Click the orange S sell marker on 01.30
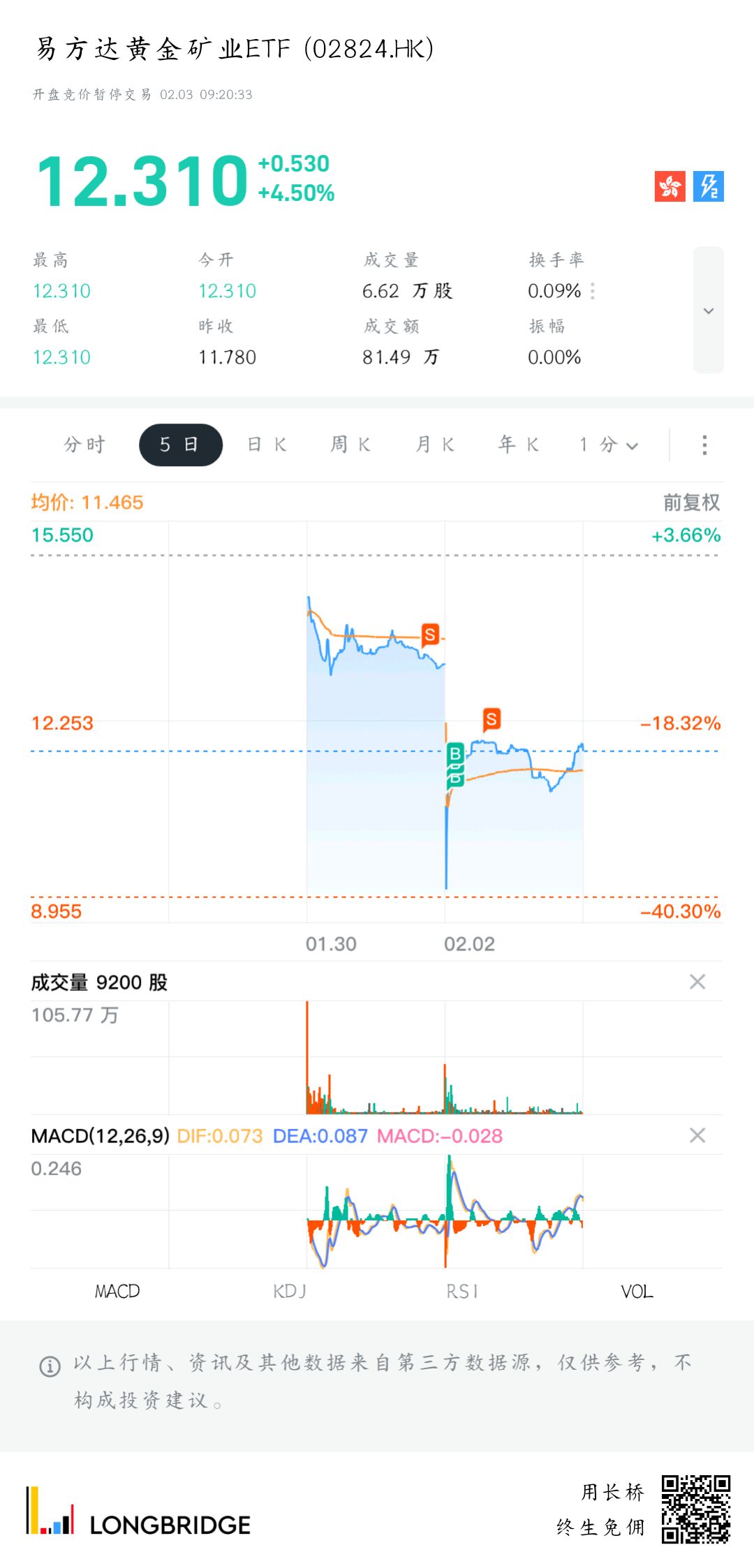Image resolution: width=754 pixels, height=1568 pixels. [430, 634]
